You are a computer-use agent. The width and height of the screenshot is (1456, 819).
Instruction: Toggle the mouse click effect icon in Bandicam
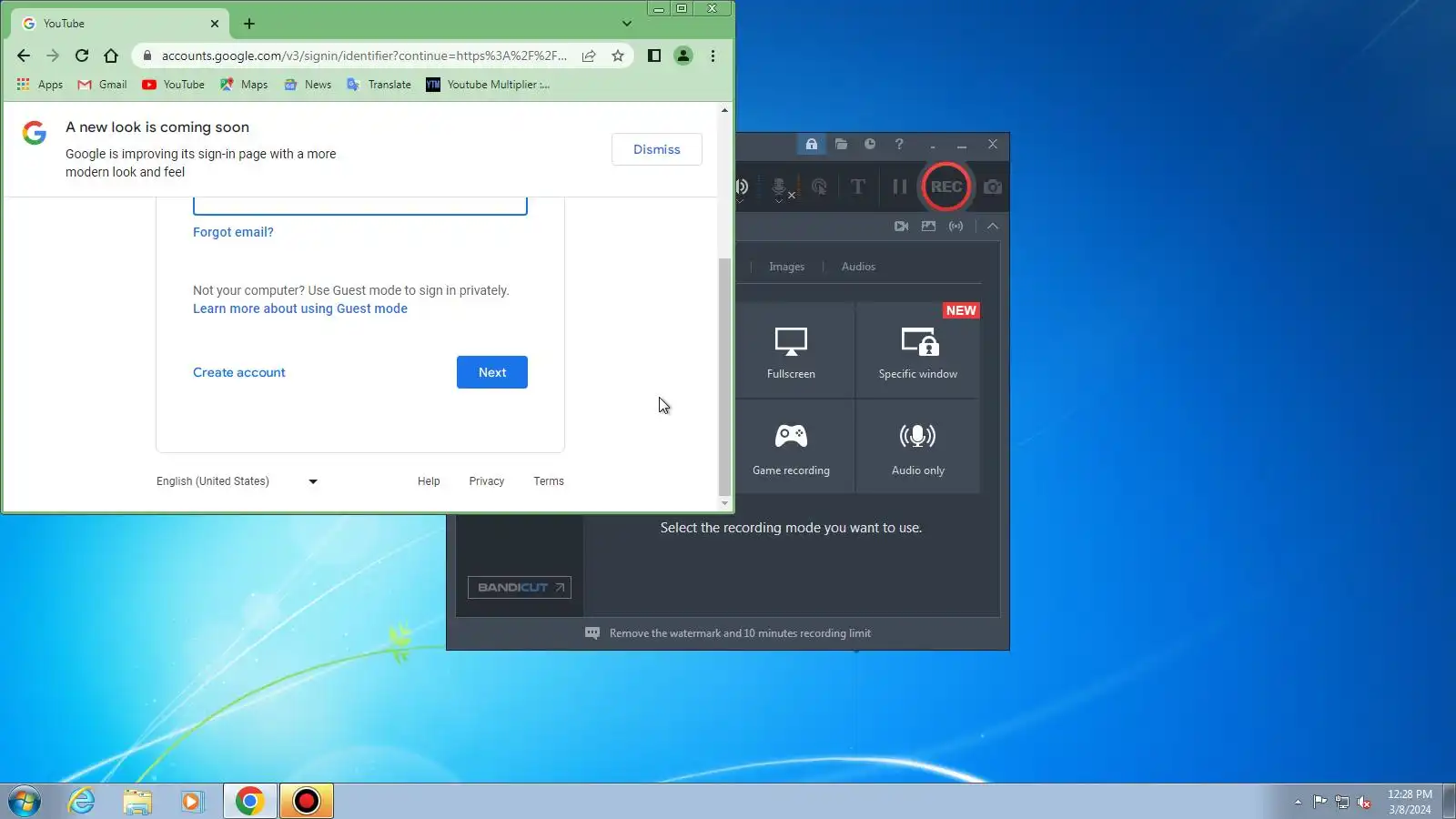click(x=819, y=187)
